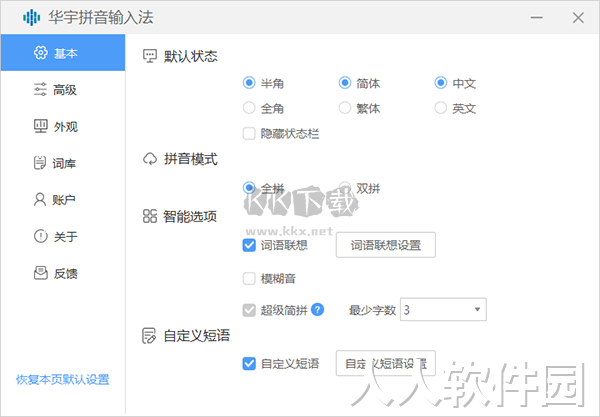Toggle the 自定义短语 checkbox
Viewport: 600px width, 417px height.
tap(249, 363)
